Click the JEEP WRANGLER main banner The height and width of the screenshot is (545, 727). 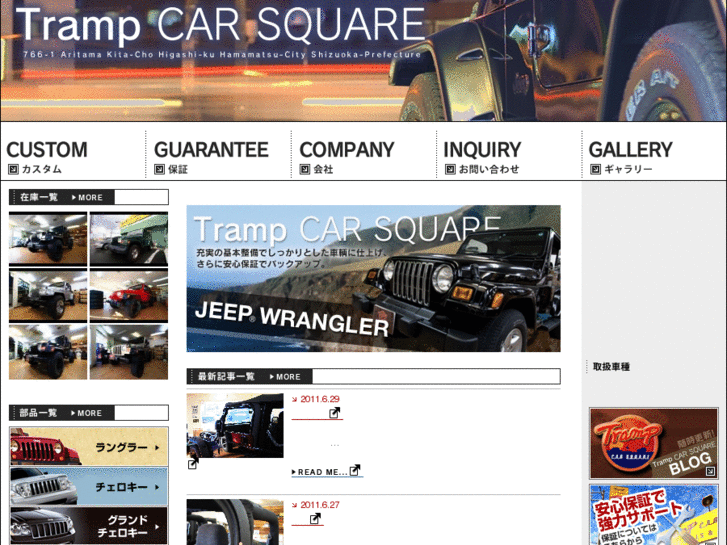(x=373, y=278)
